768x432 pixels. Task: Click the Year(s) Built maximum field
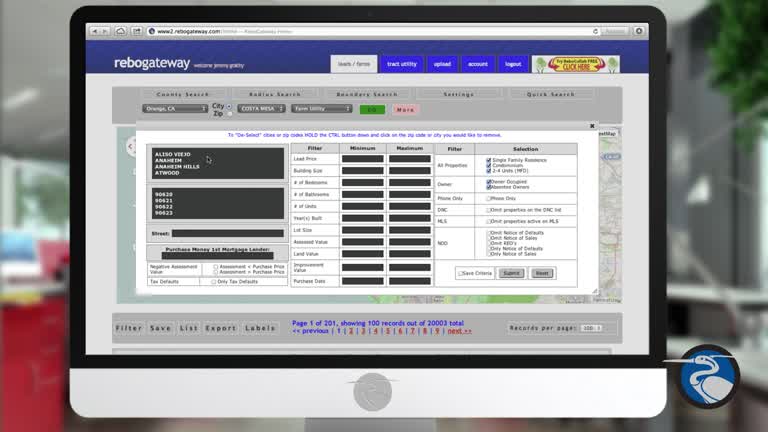click(409, 218)
